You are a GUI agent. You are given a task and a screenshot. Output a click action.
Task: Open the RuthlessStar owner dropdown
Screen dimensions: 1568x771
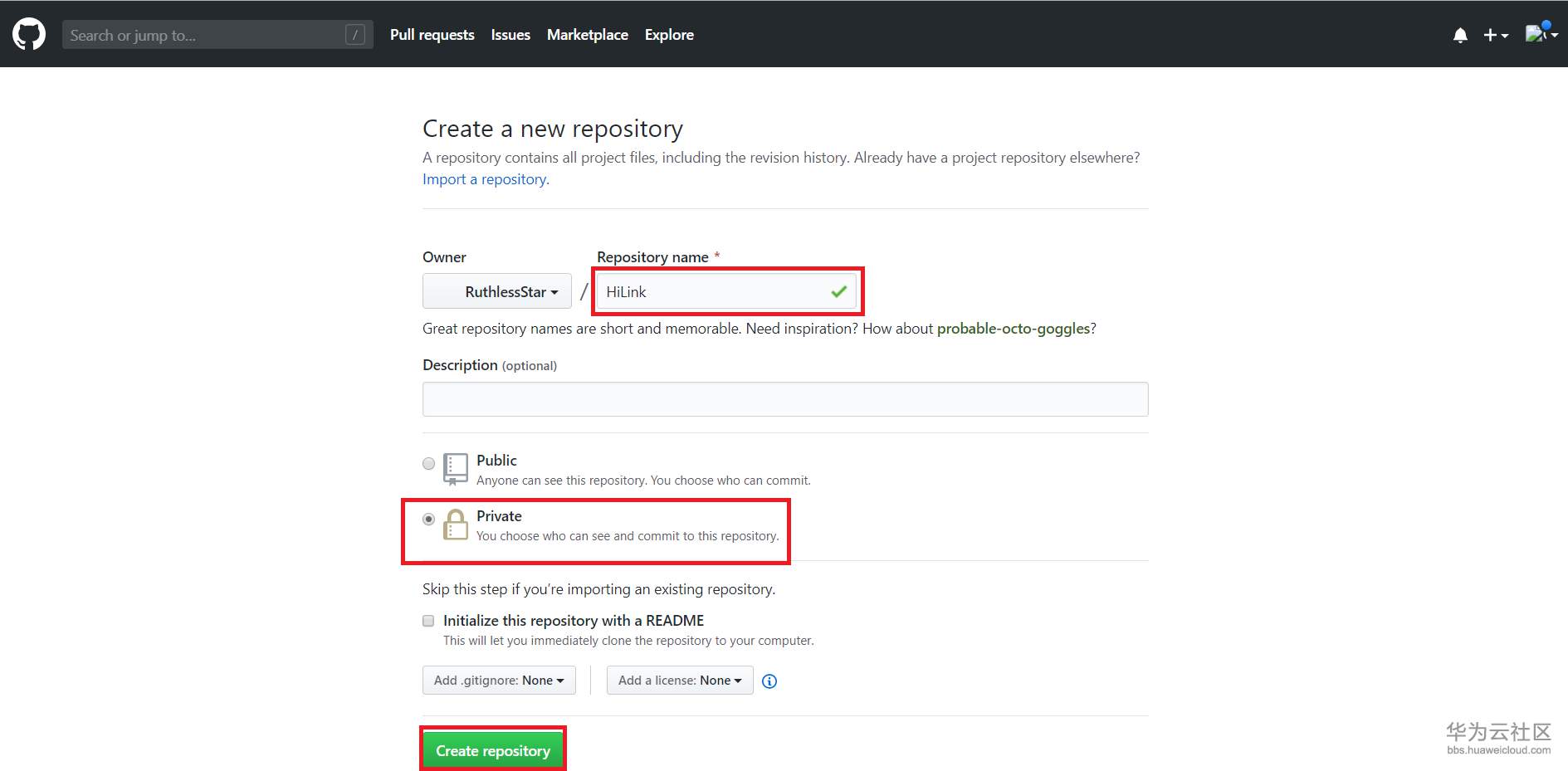[x=497, y=291]
